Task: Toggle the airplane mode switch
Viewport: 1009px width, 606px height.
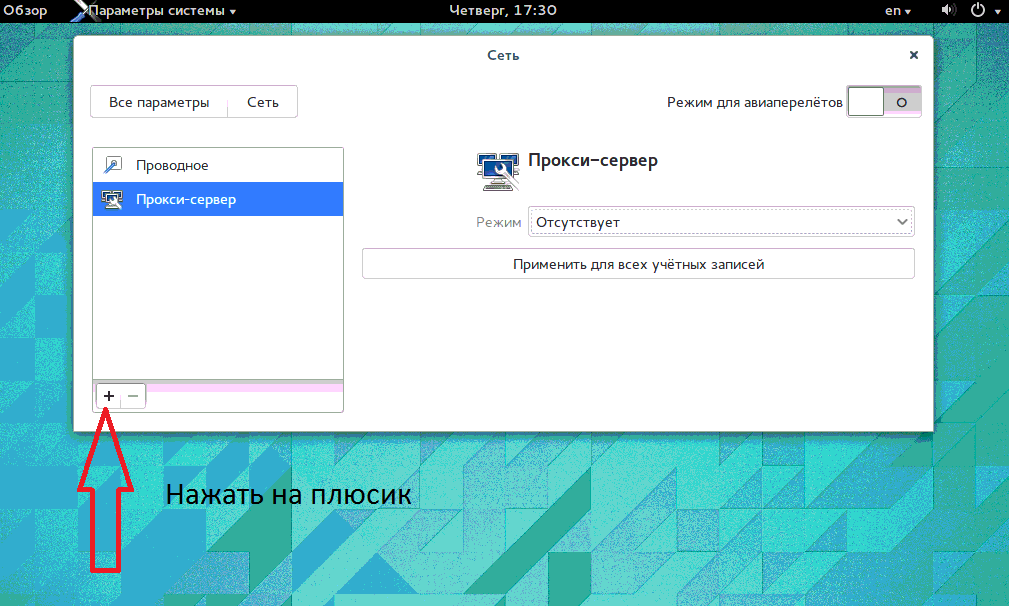Action: pos(883,102)
